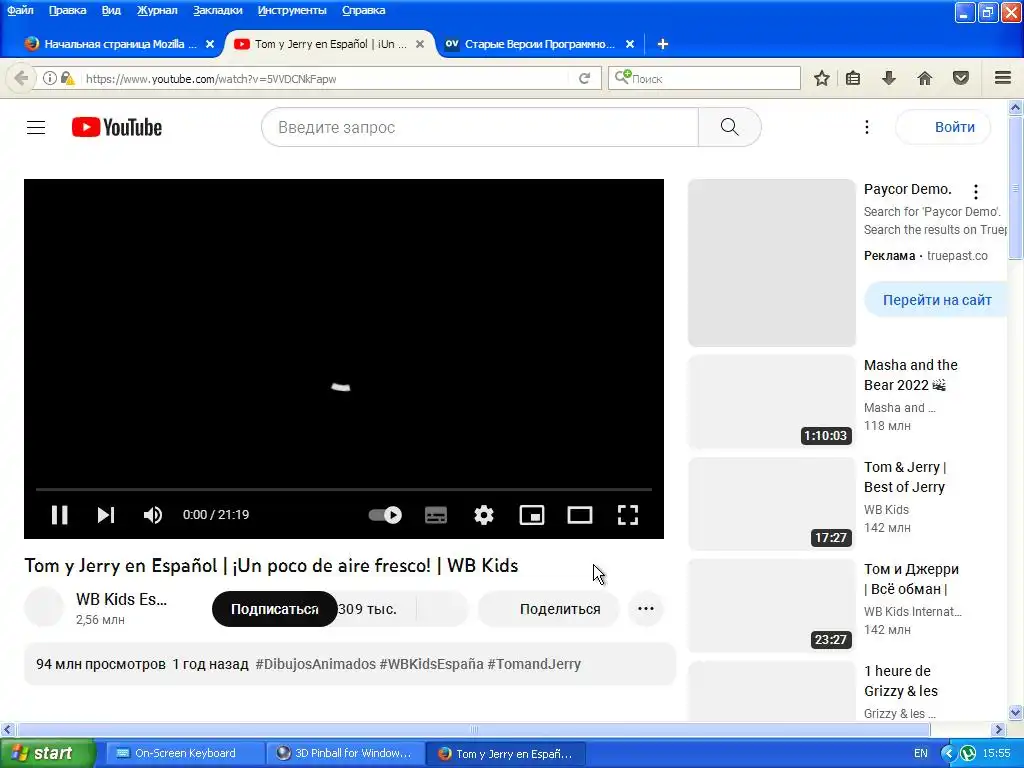Click the Войти sign-in button
The image size is (1024, 768).
(943, 127)
